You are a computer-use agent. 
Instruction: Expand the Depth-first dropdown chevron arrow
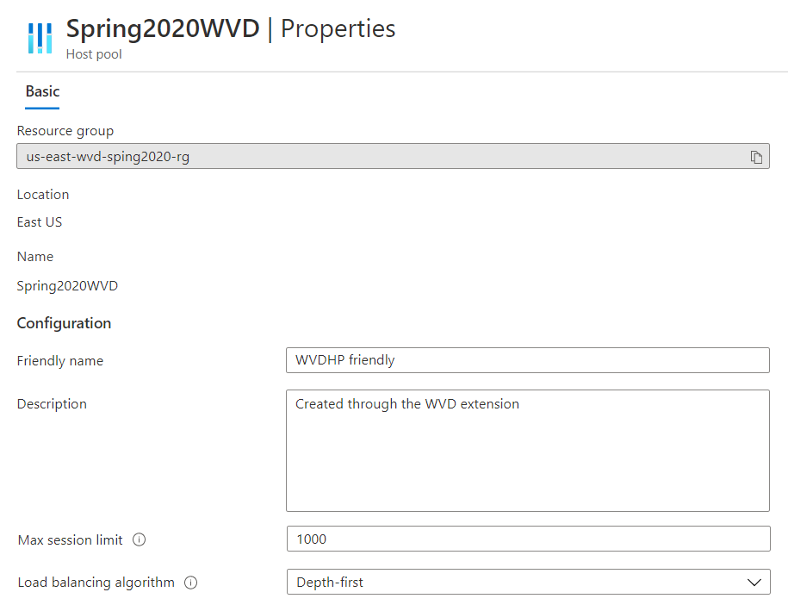(754, 582)
